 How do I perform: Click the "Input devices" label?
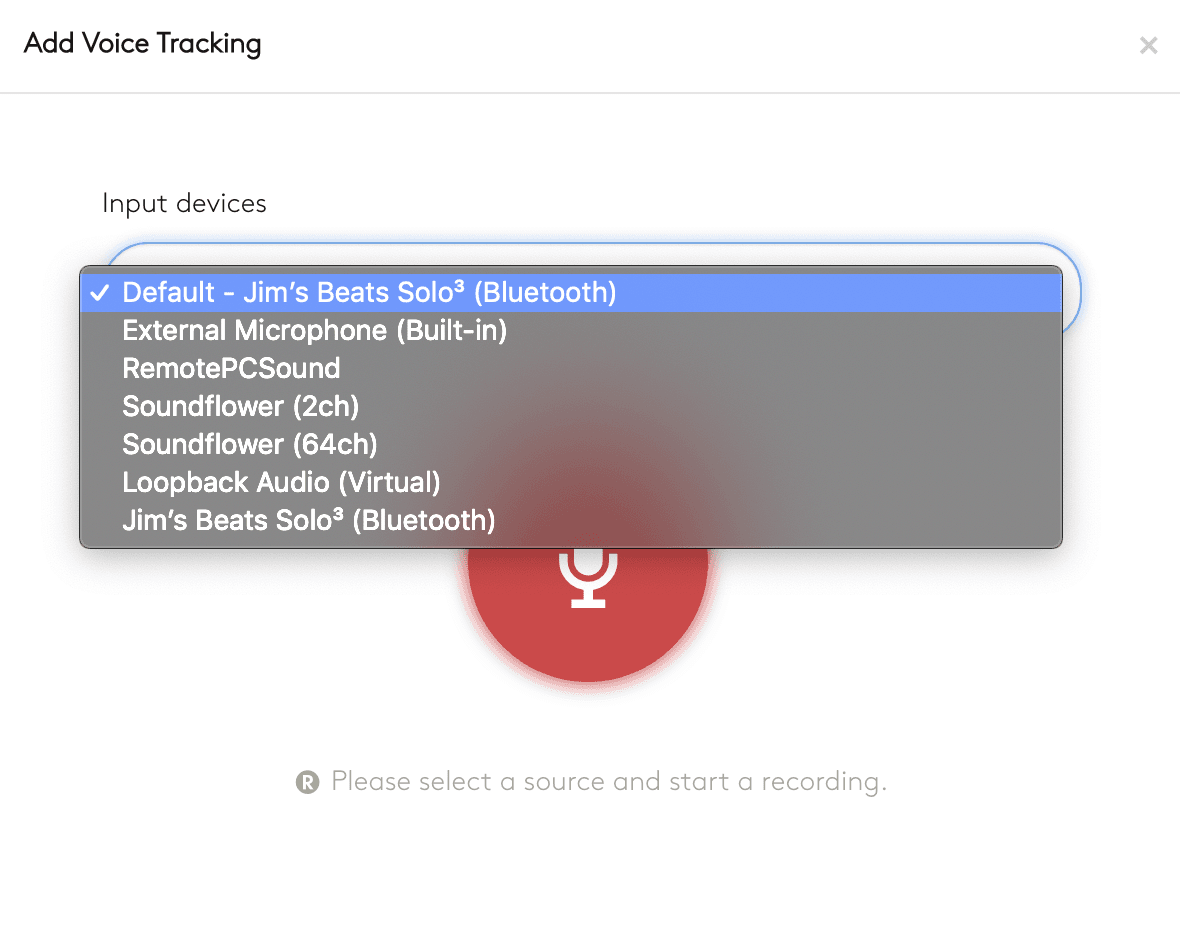[184, 204]
